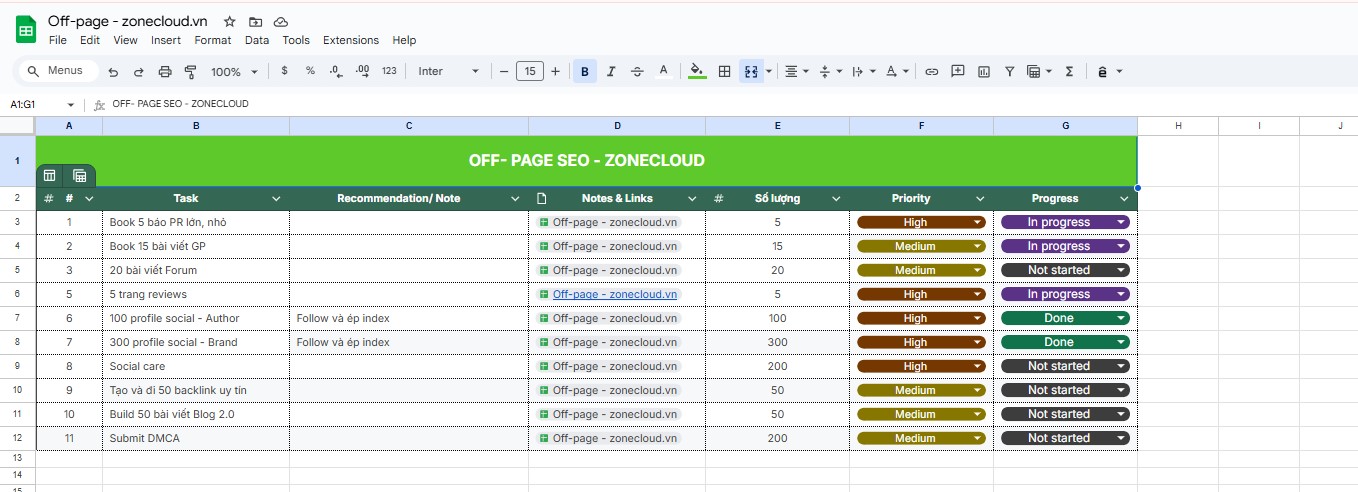Screen dimensions: 1358x492
Task: Open text wrapping dropdown
Action: pos(864,71)
